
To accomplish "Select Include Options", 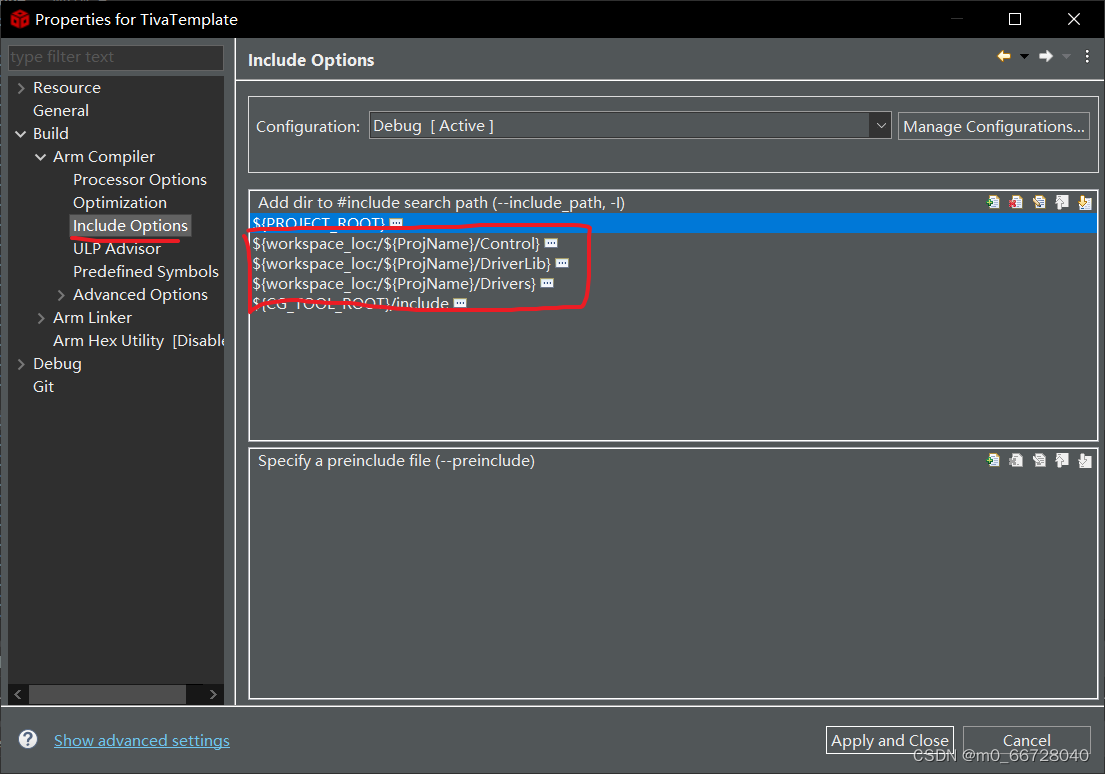I will click(130, 226).
